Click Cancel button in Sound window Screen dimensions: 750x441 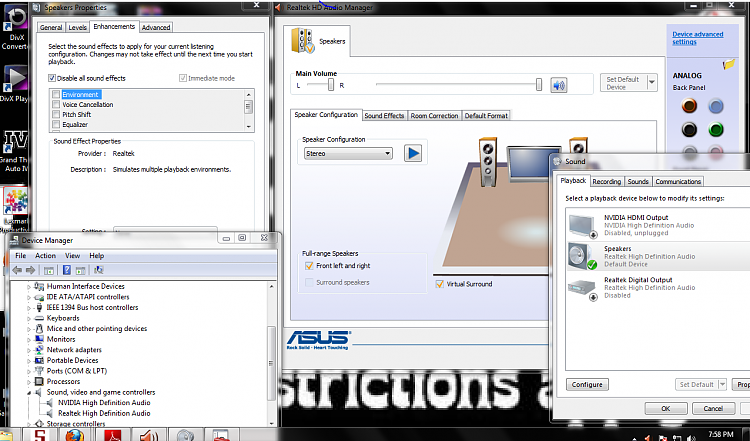(x=713, y=408)
